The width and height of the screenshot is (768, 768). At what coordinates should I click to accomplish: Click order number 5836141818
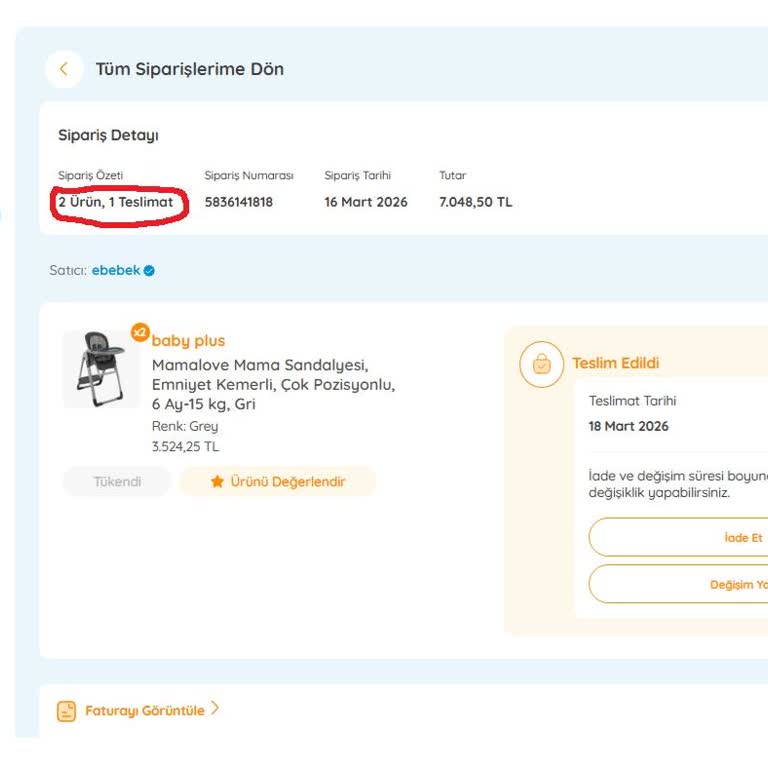coord(238,202)
